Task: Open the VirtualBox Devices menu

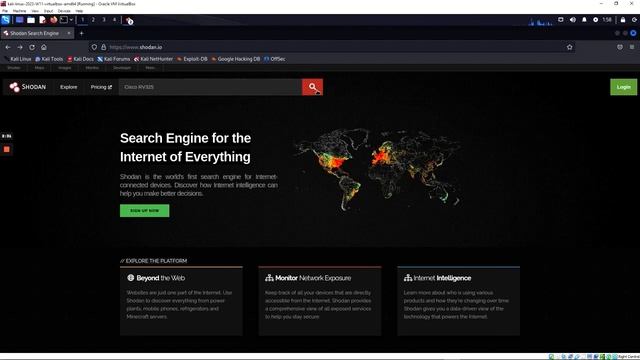Action: coord(64,11)
